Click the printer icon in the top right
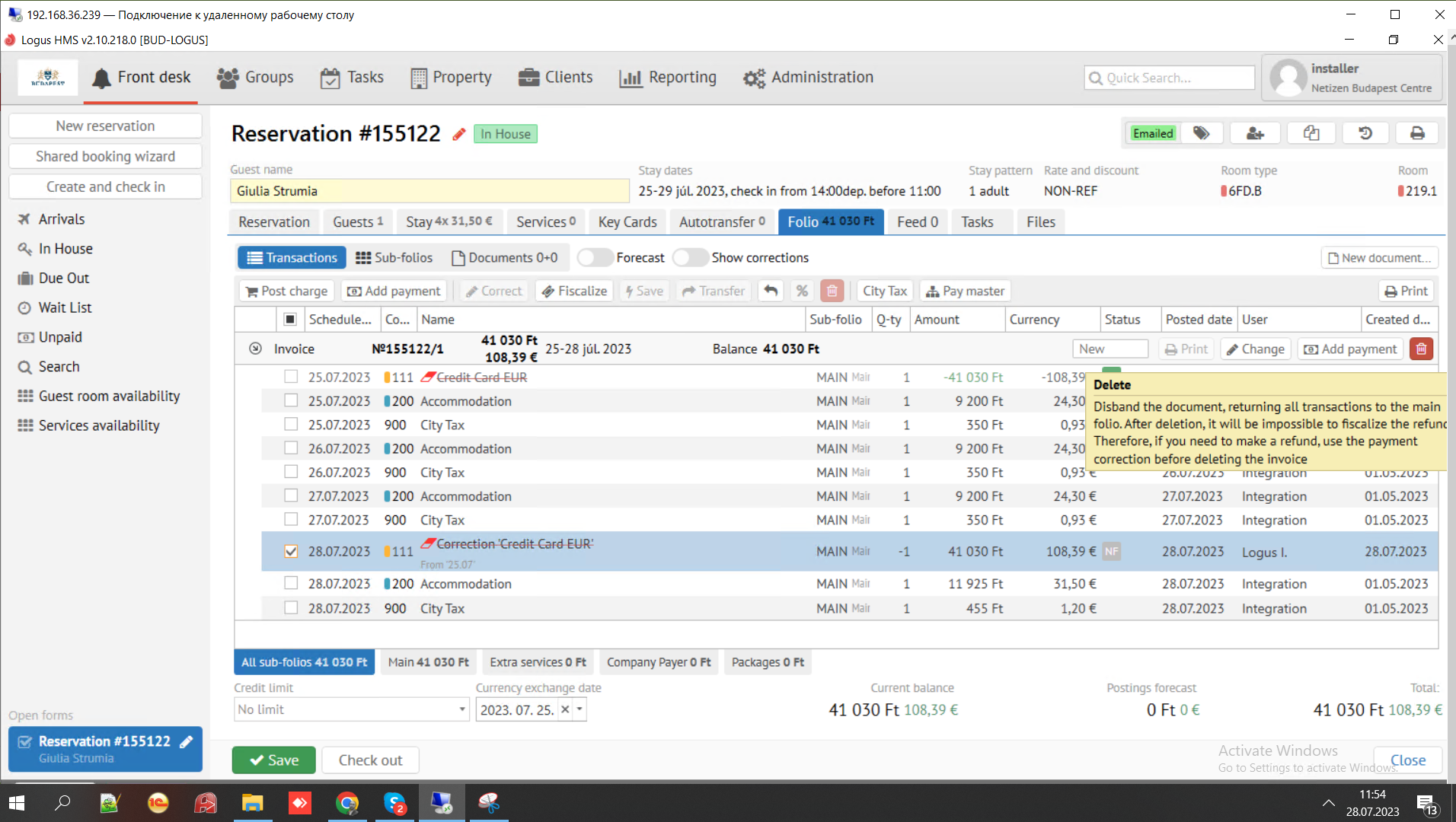1456x822 pixels. (x=1416, y=133)
